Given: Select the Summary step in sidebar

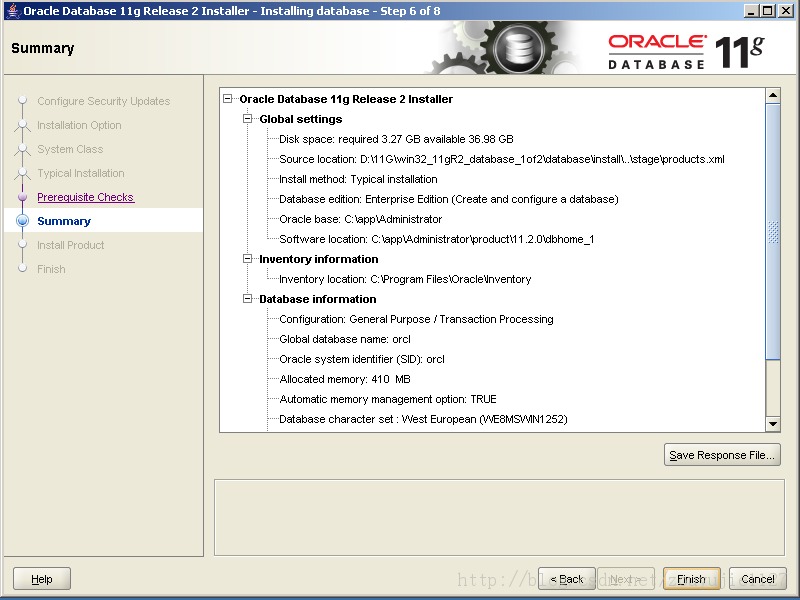Looking at the screenshot, I should tap(64, 221).
